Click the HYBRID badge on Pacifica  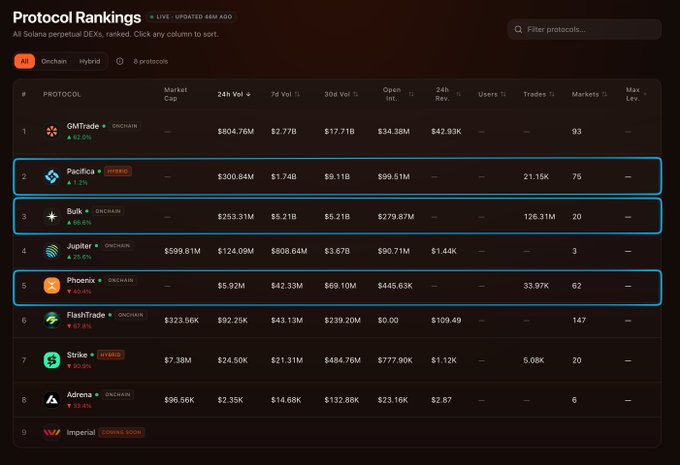tap(118, 171)
